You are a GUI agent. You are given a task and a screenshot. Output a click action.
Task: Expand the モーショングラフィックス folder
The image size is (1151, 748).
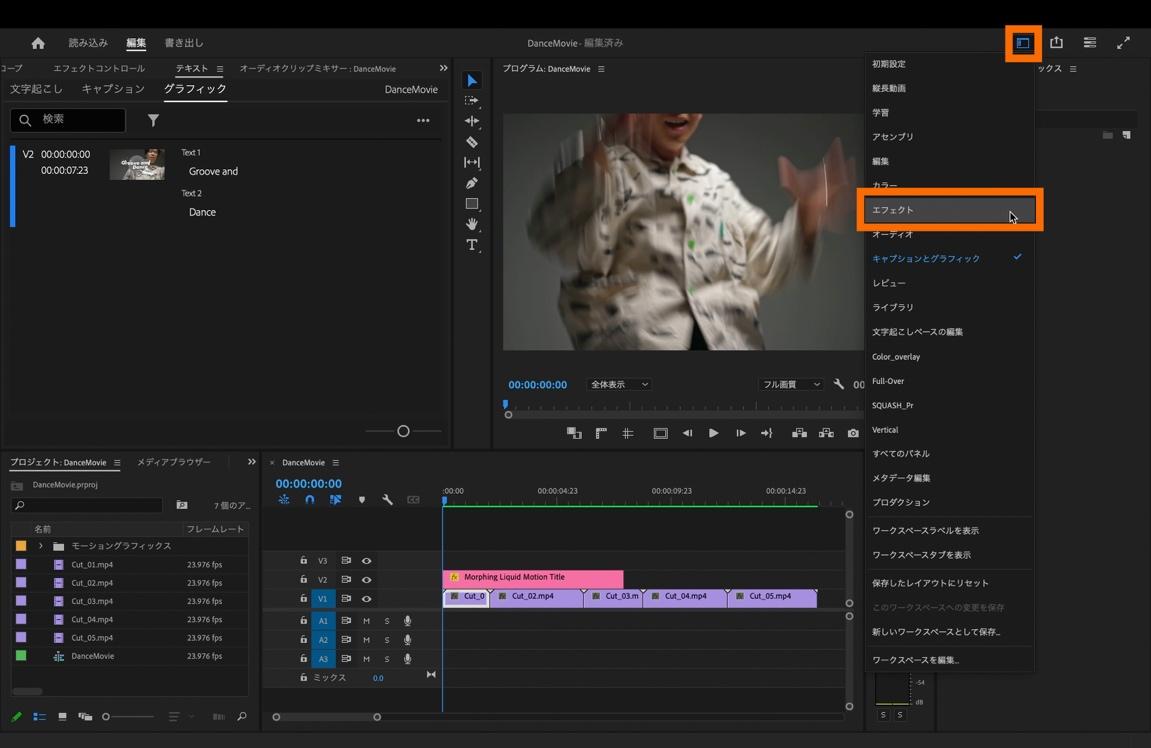[41, 546]
